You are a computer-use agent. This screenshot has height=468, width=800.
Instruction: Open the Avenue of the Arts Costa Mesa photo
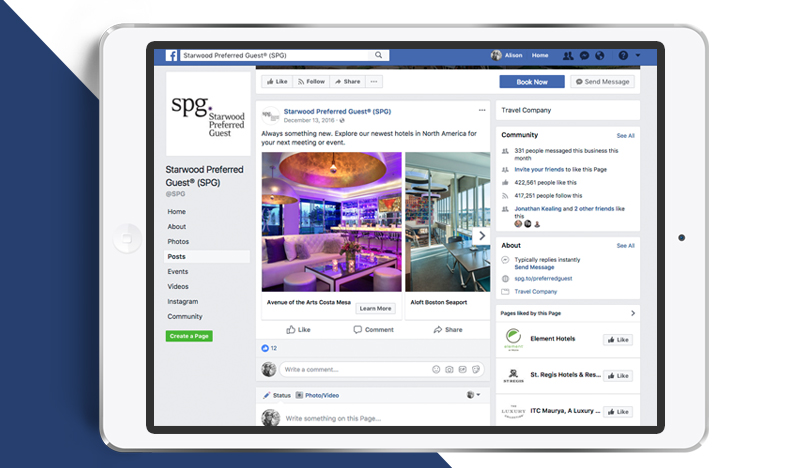(332, 222)
